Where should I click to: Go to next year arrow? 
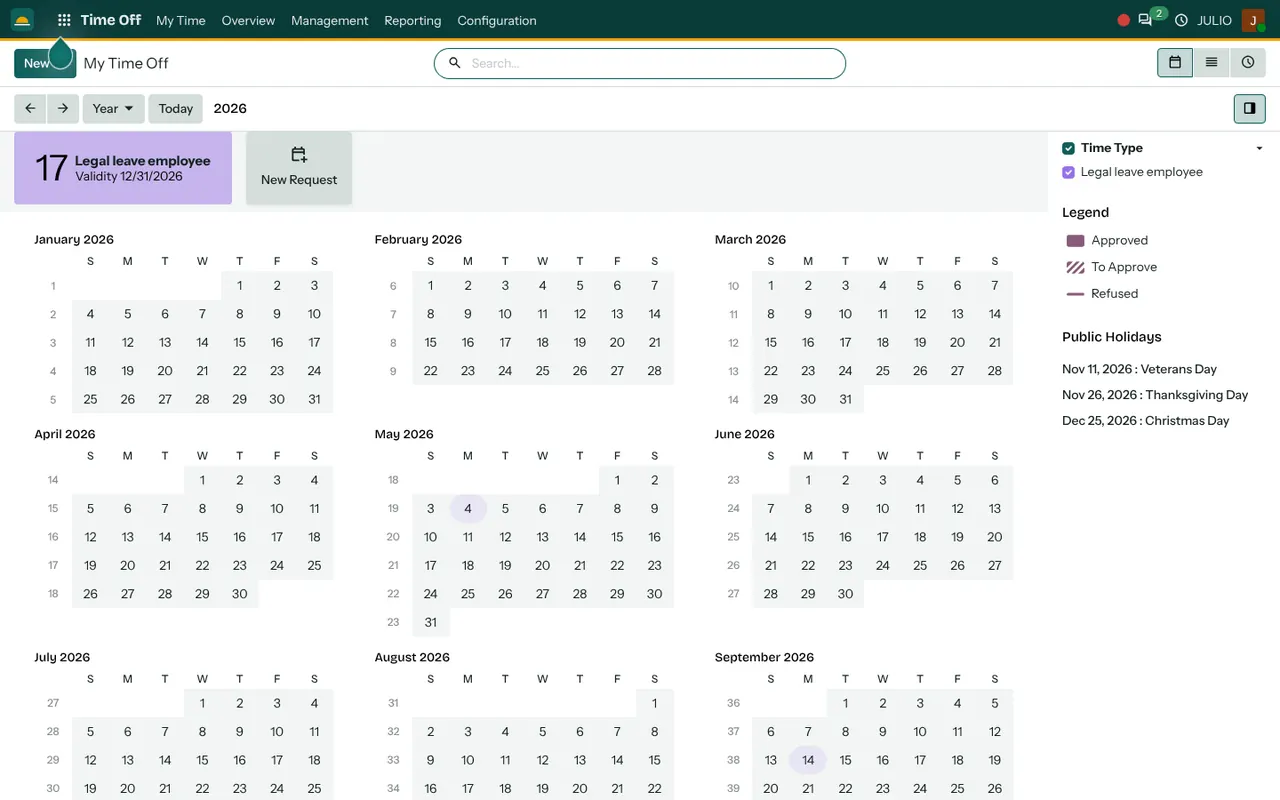(x=63, y=108)
